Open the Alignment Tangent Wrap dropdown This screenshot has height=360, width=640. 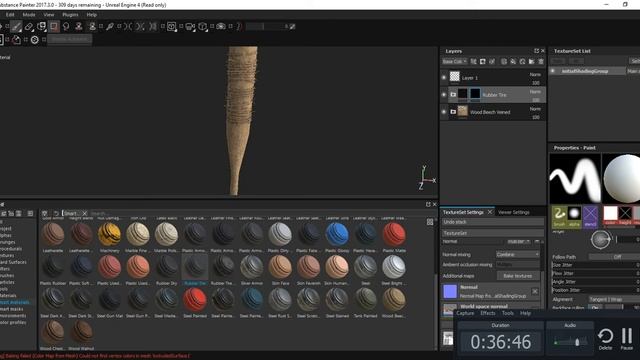point(614,299)
